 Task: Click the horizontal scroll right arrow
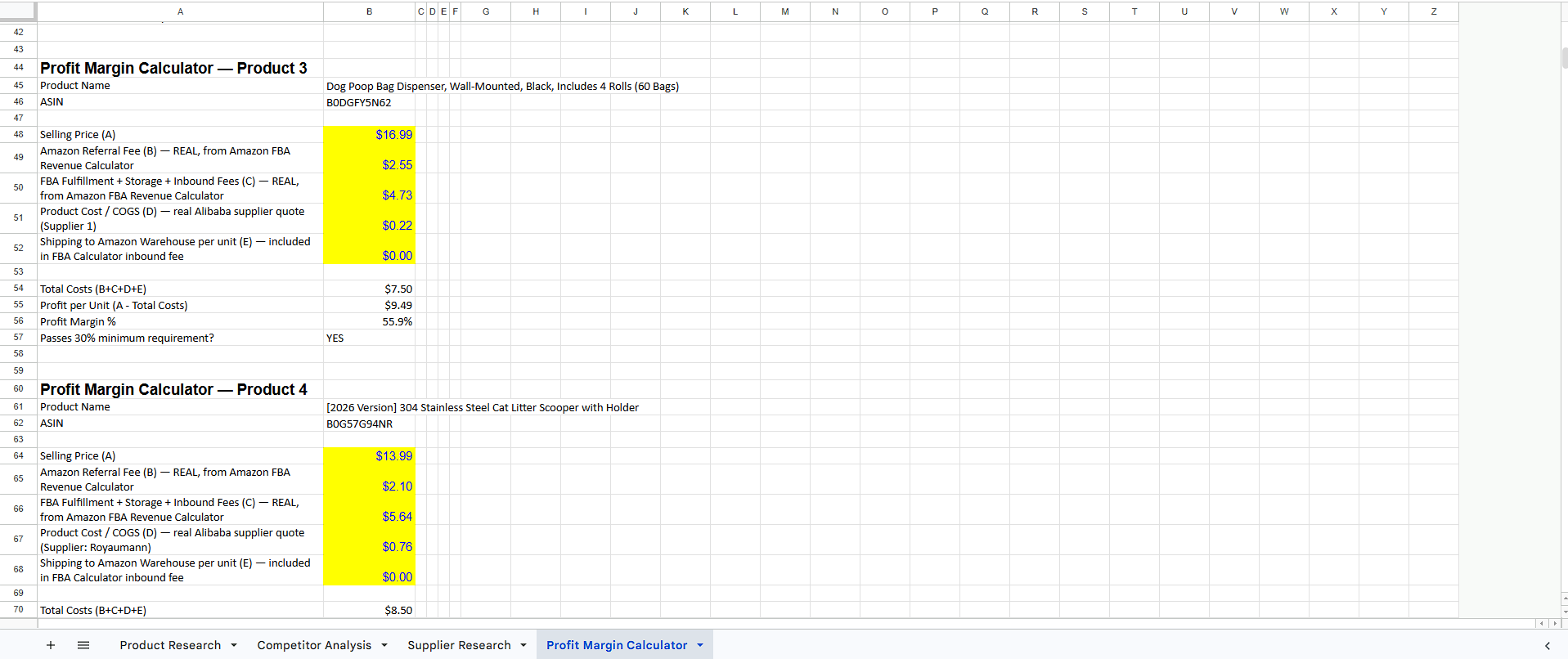point(1555,624)
